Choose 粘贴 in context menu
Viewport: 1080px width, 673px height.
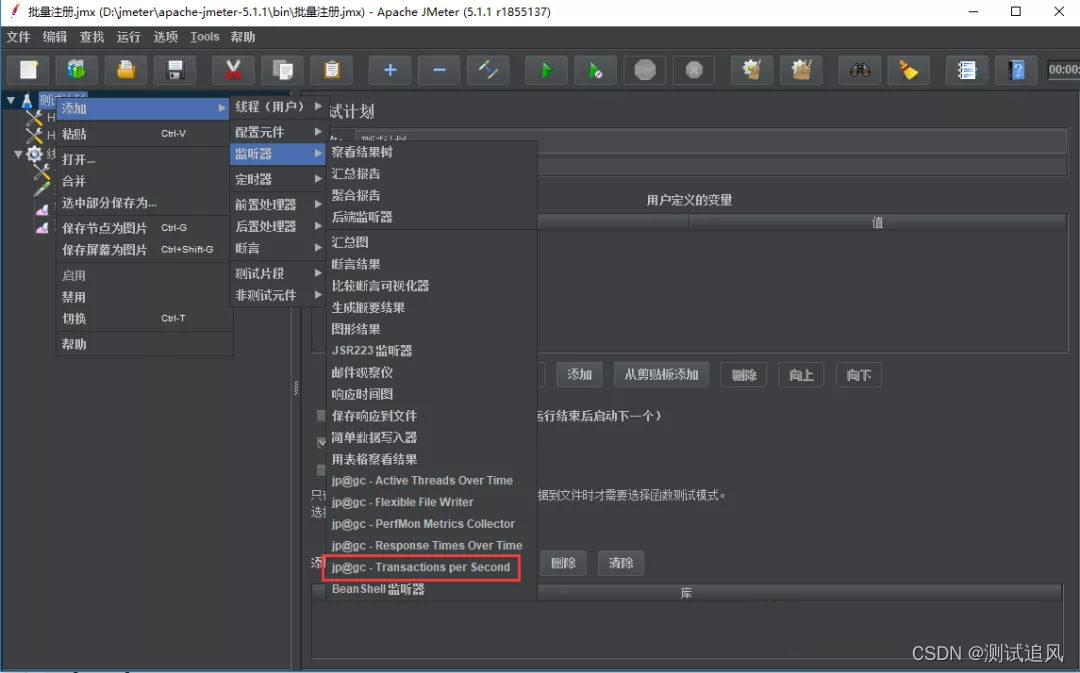pos(143,134)
